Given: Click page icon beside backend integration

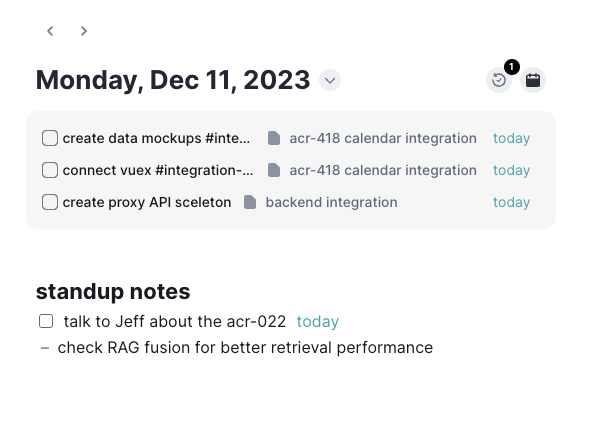Looking at the screenshot, I should coord(250,202).
